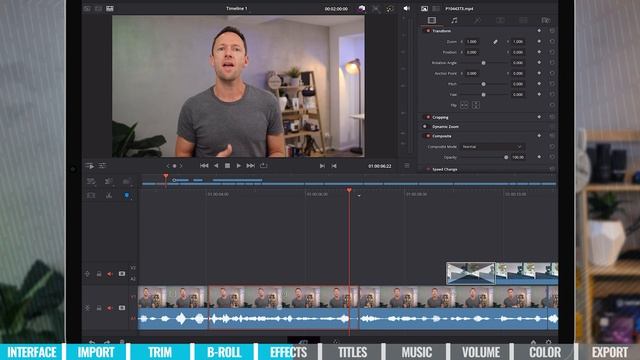Image resolution: width=640 pixels, height=360 pixels.
Task: Open the Image tab in the Inspector
Action: point(523,20)
